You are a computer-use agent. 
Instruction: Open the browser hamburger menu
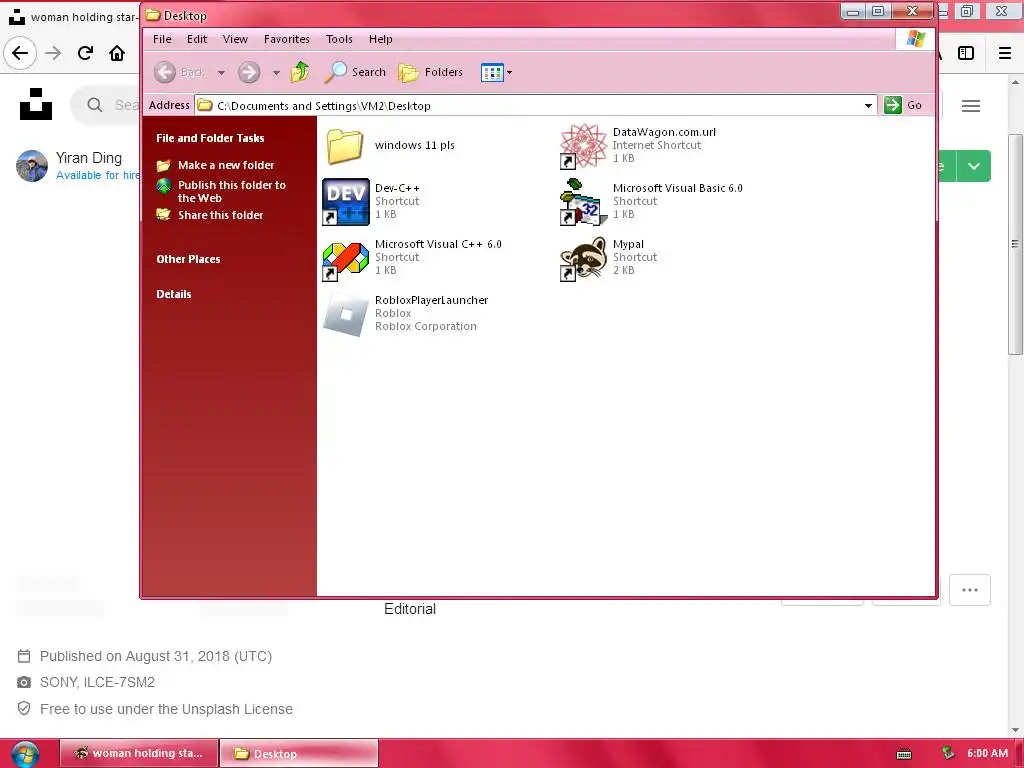tap(1005, 53)
